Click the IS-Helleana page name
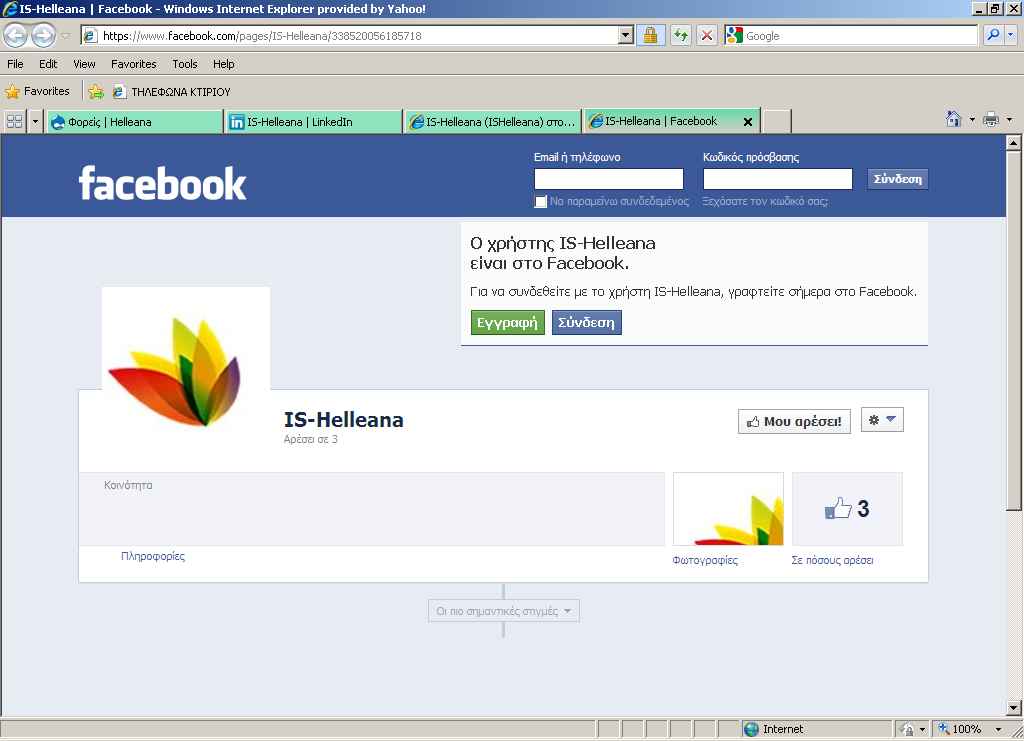The width and height of the screenshot is (1024, 741). pyautogui.click(x=344, y=420)
